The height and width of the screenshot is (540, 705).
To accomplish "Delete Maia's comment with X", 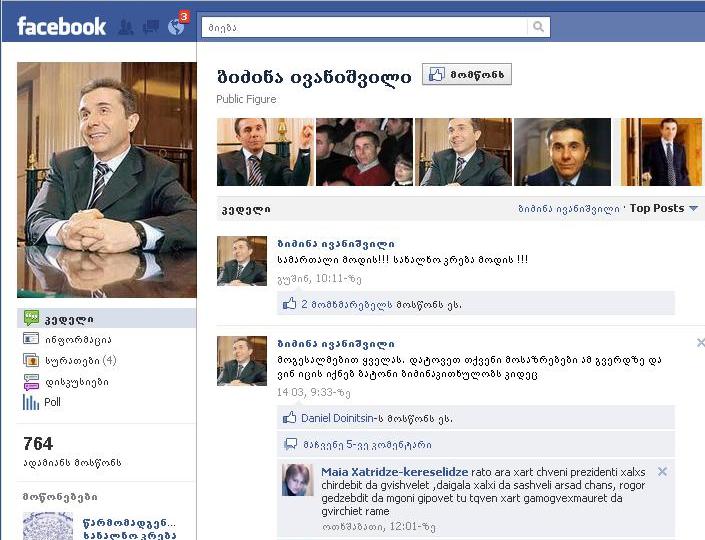I will 662,472.
